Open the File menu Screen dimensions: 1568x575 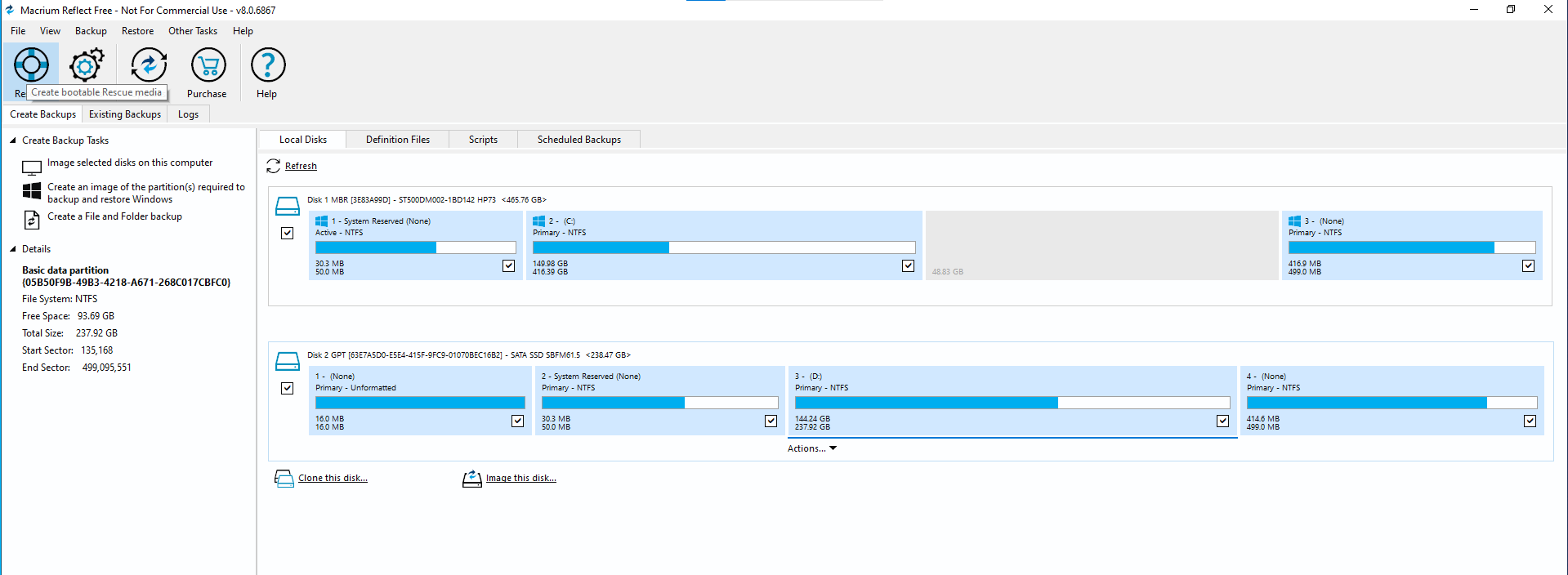[18, 31]
